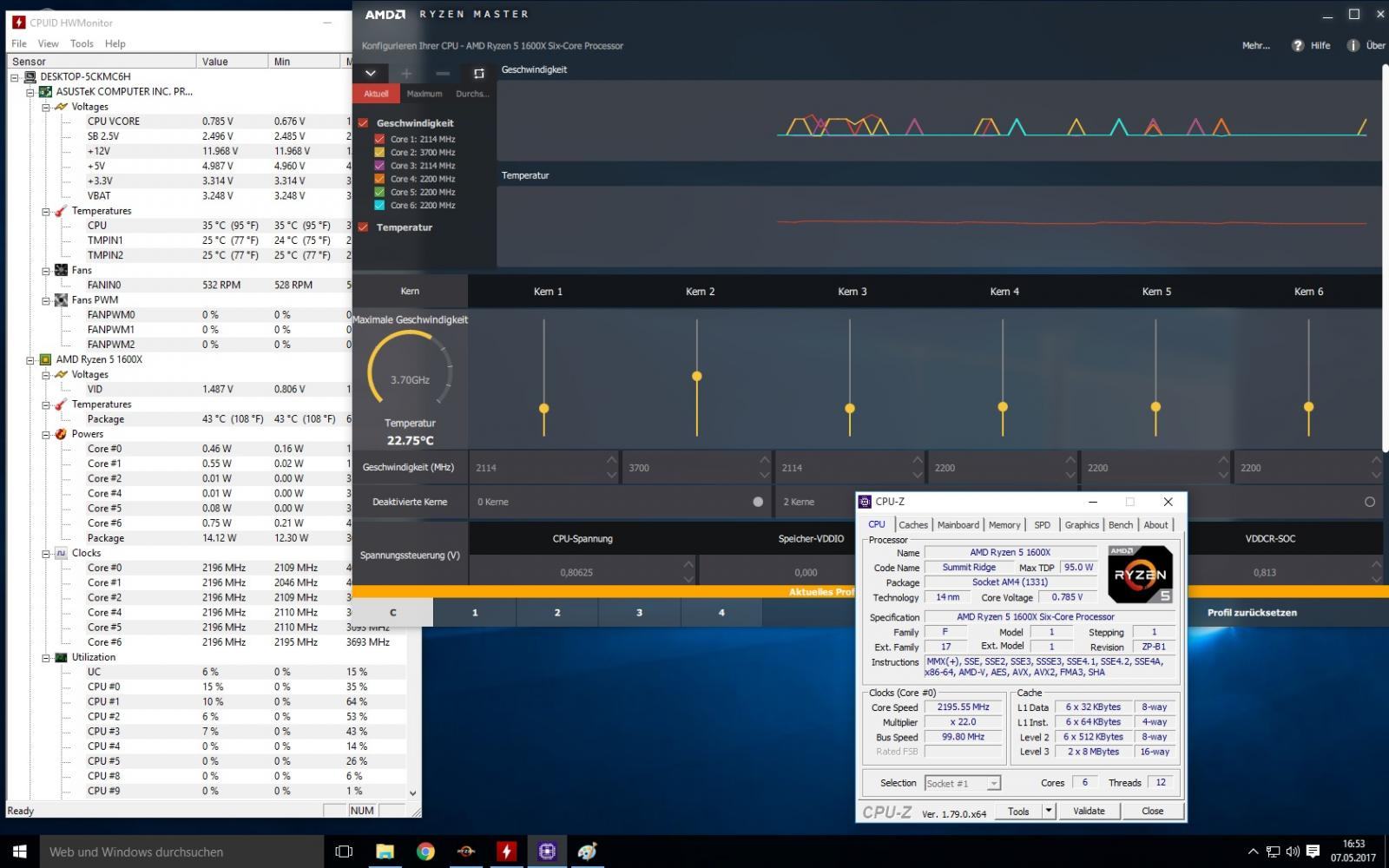The image size is (1389, 868).
Task: Select profile 1 in Ryzen Master
Action: tap(475, 613)
